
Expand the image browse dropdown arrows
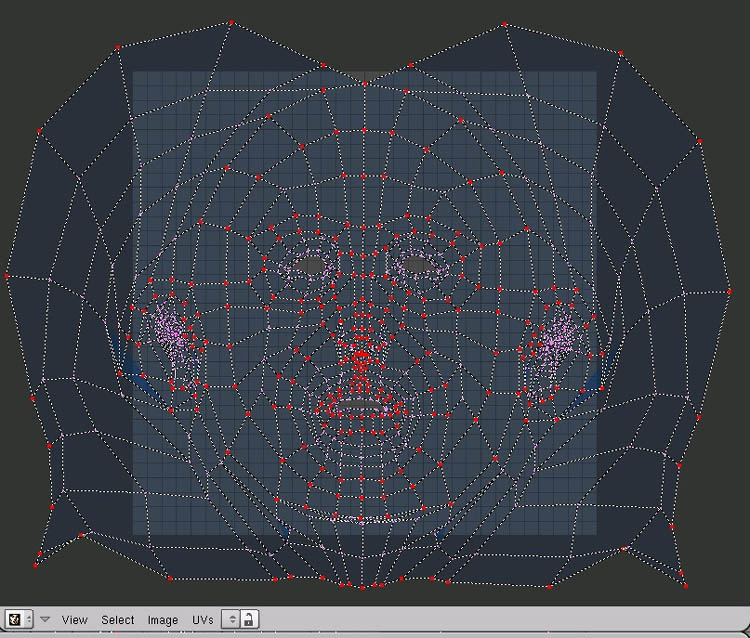232,620
